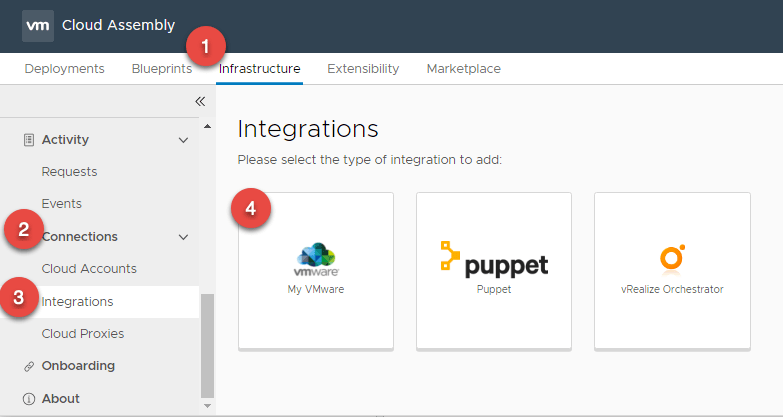Open Events under Activity
The image size is (783, 417).
pos(61,204)
